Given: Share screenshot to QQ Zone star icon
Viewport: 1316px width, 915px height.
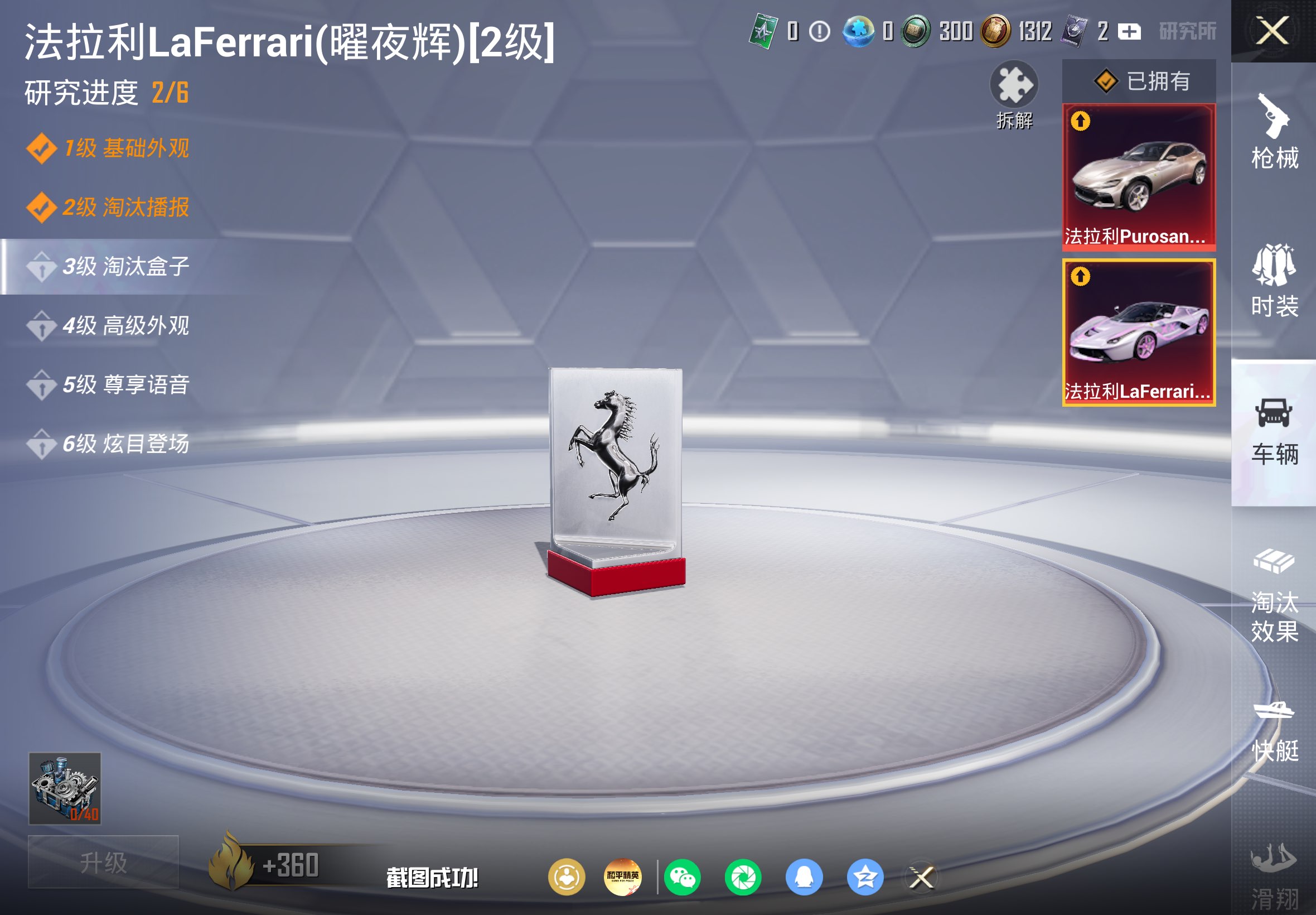Looking at the screenshot, I should [865, 877].
